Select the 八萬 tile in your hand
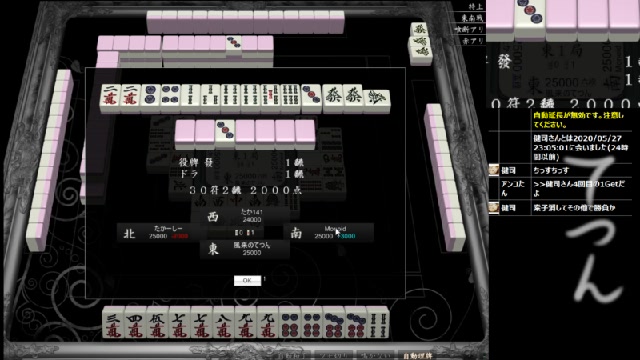The width and height of the screenshot is (640, 360). tap(224, 323)
